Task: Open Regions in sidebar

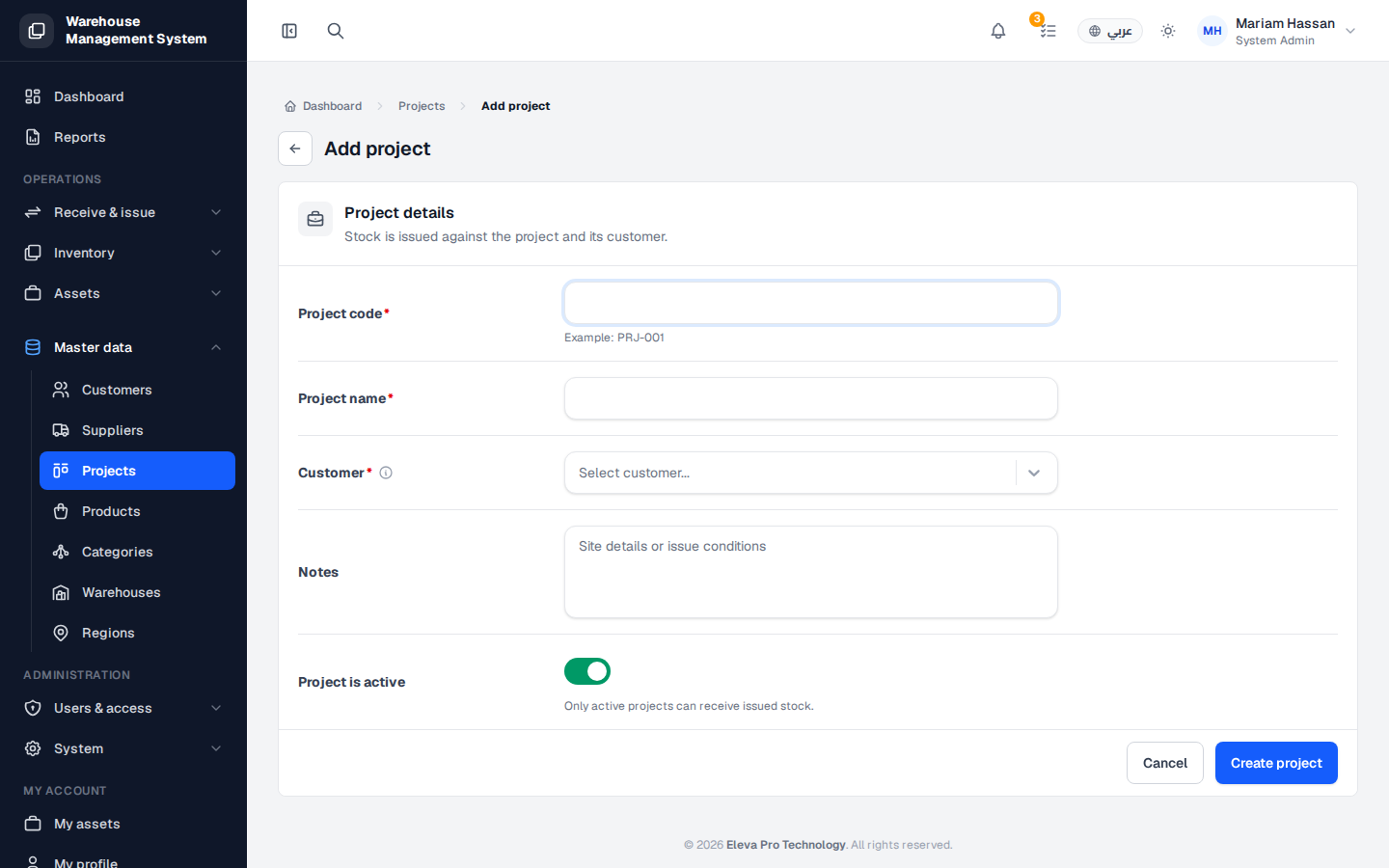Action: [137, 633]
